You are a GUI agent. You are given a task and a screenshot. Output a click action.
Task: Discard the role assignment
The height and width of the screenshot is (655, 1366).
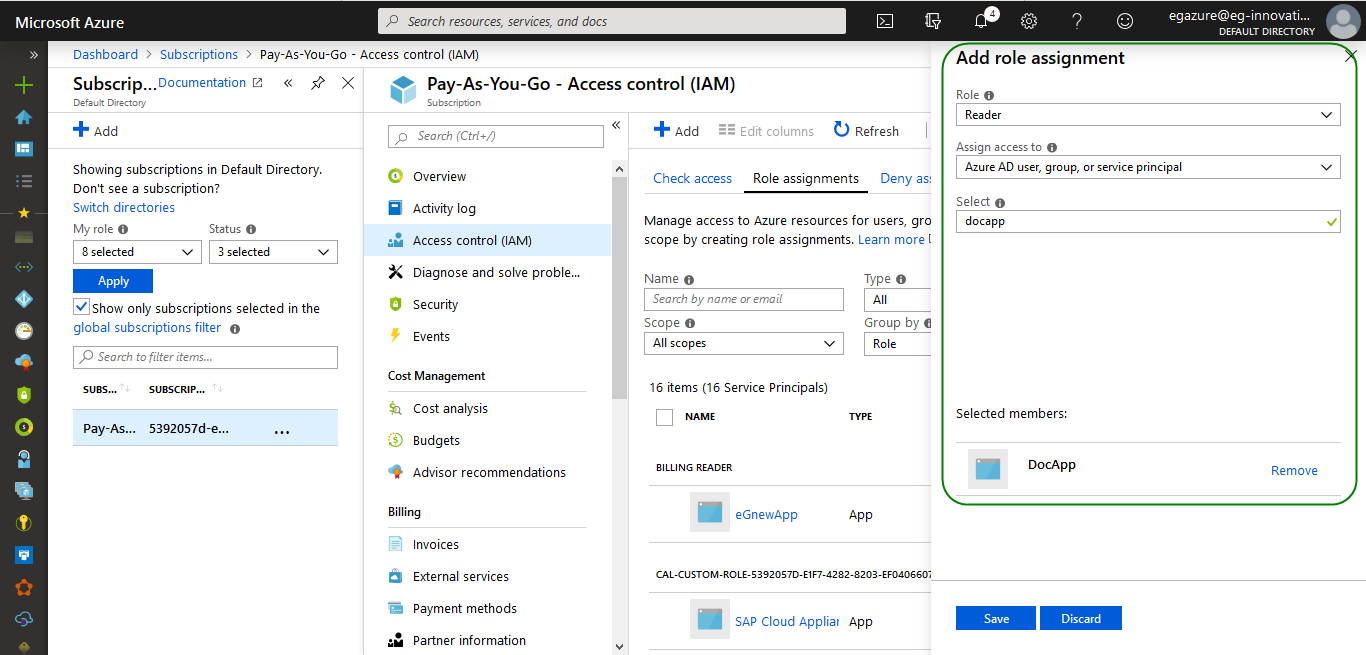click(x=1081, y=618)
